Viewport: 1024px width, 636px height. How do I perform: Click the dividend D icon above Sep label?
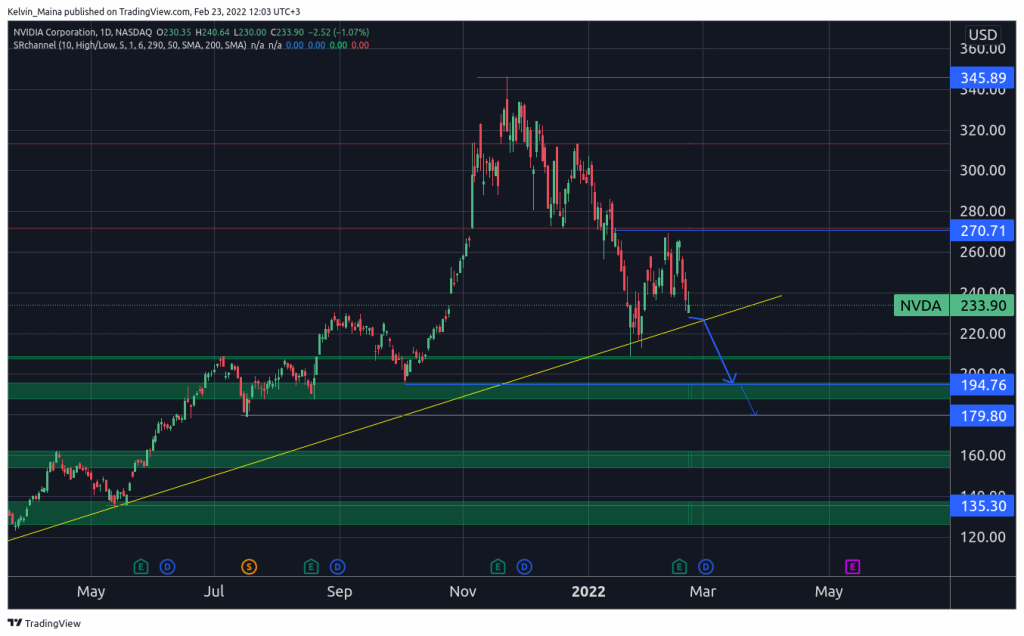point(338,567)
